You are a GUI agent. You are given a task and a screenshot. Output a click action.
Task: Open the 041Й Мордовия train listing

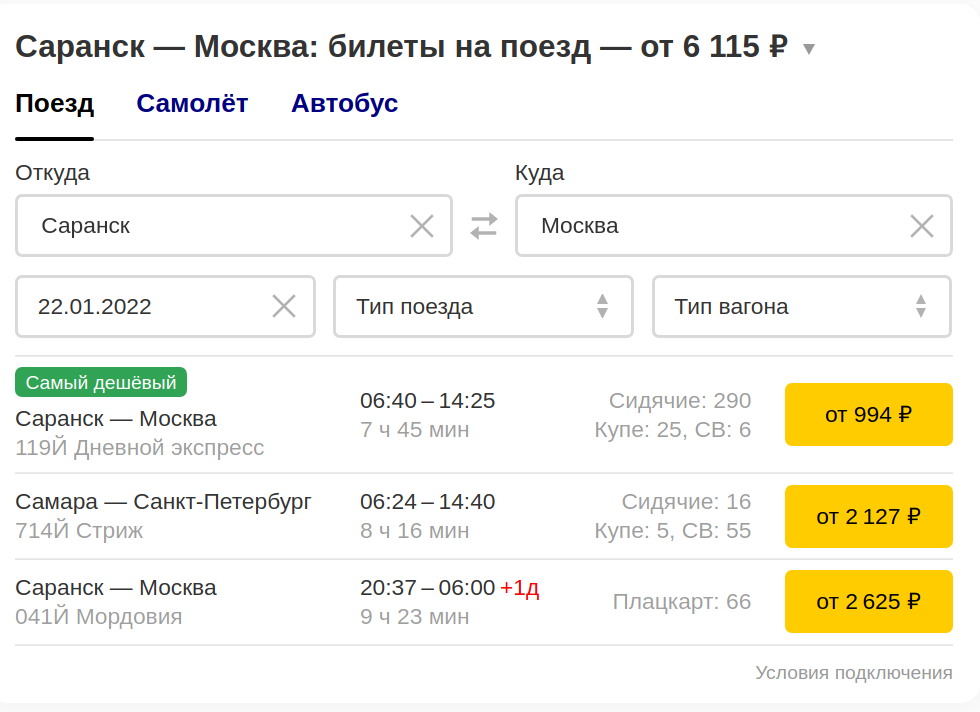coord(98,616)
